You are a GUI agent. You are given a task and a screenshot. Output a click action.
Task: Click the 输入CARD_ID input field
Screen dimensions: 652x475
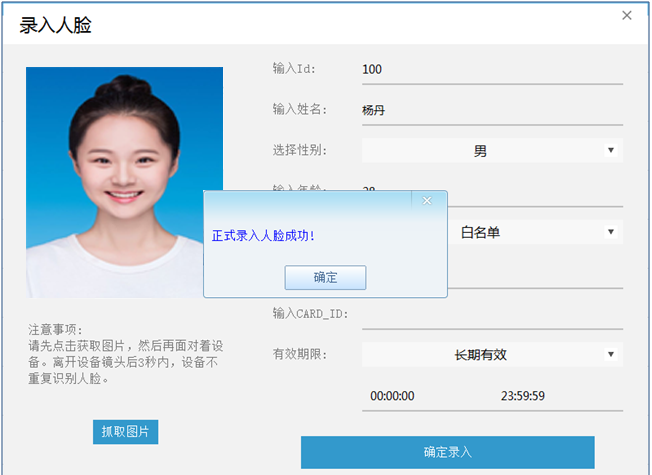[x=491, y=314]
